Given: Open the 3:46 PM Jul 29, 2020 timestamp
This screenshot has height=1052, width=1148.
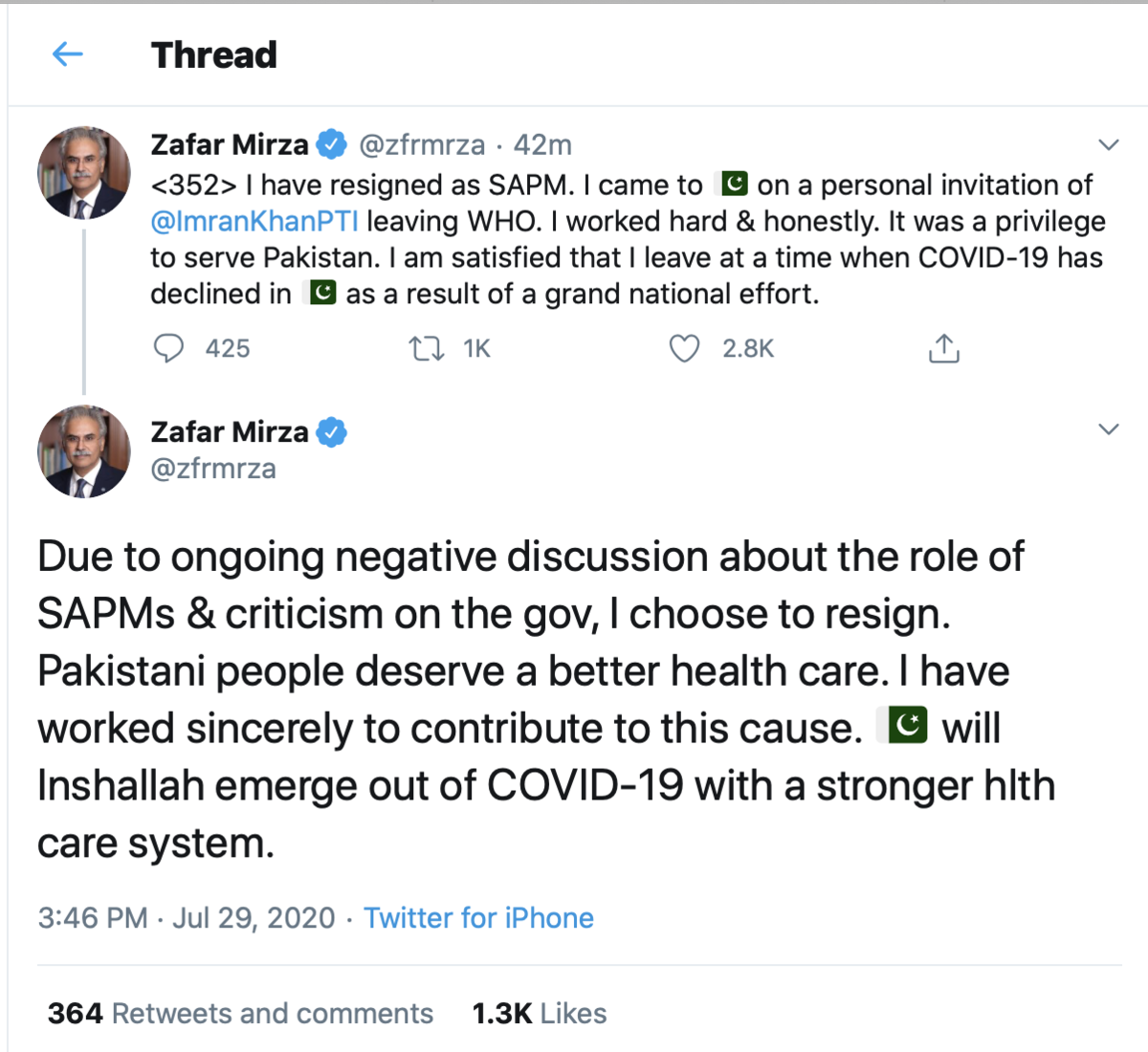Looking at the screenshot, I should point(187,918).
